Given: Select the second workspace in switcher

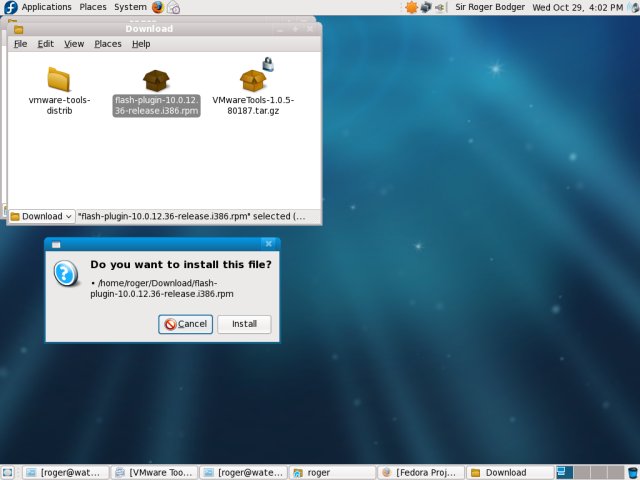Looking at the screenshot, I should coord(581,472).
